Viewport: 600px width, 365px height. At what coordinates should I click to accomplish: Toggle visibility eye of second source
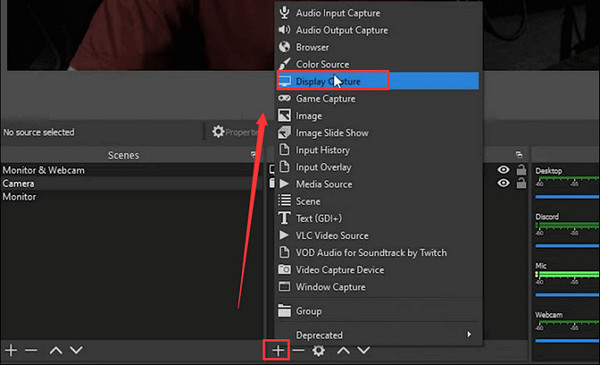(x=504, y=183)
